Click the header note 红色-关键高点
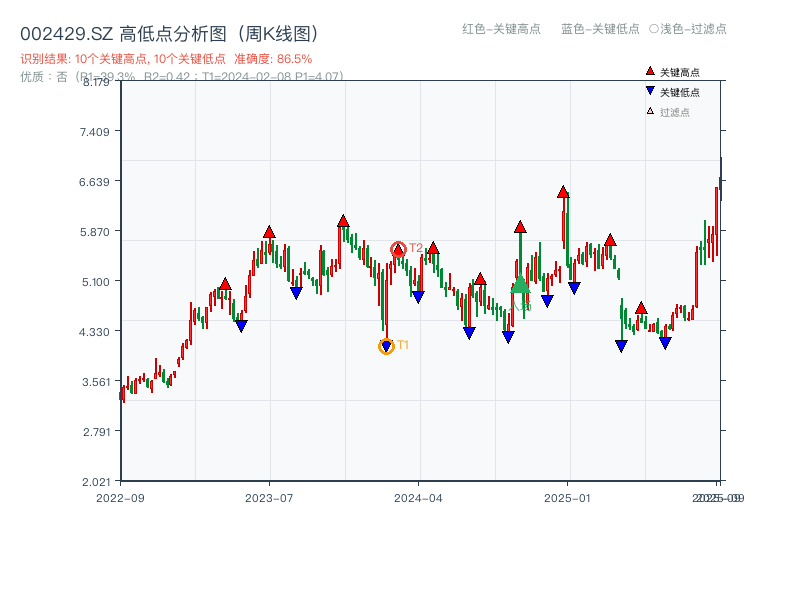 (501, 29)
